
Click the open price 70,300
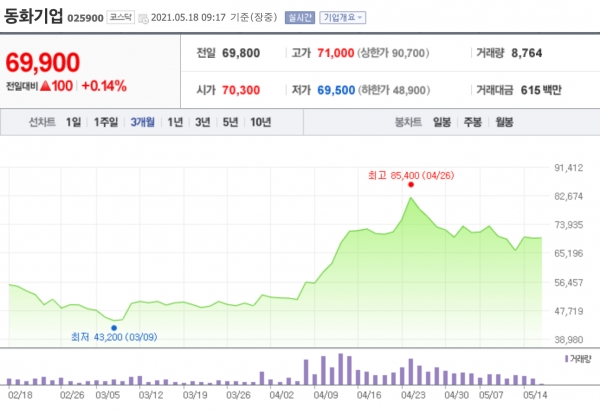pyautogui.click(x=241, y=90)
